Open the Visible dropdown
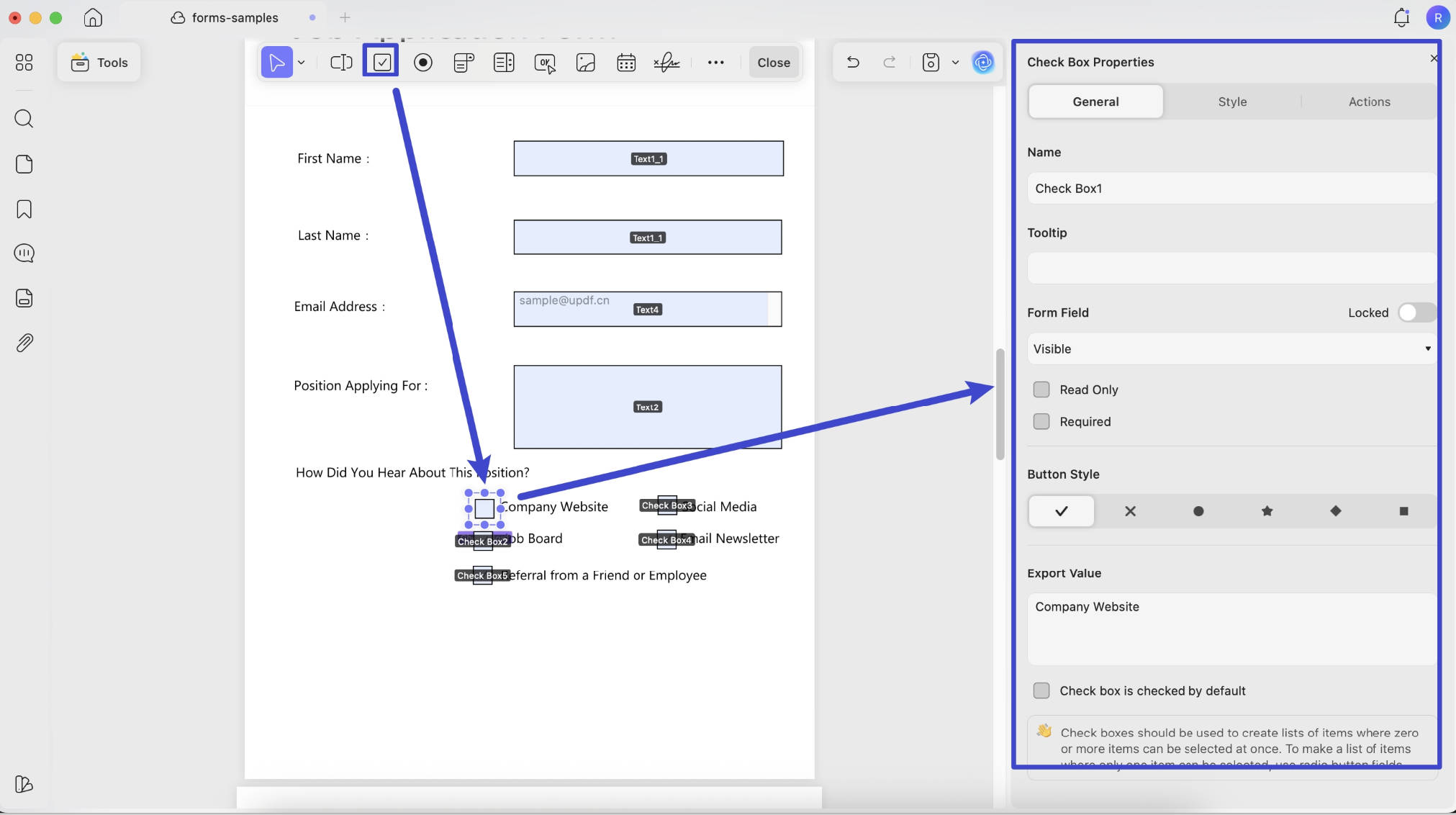 click(1231, 348)
